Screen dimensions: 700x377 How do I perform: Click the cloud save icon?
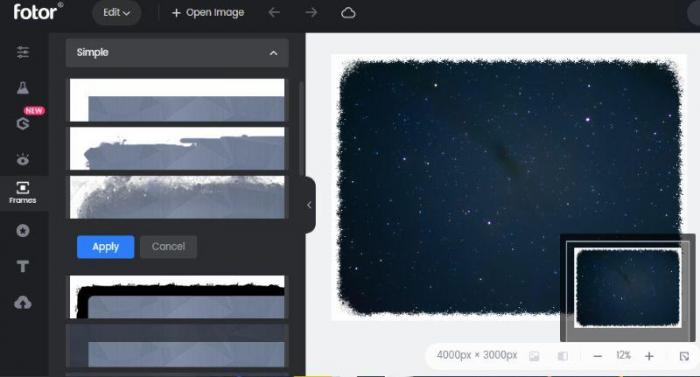348,13
